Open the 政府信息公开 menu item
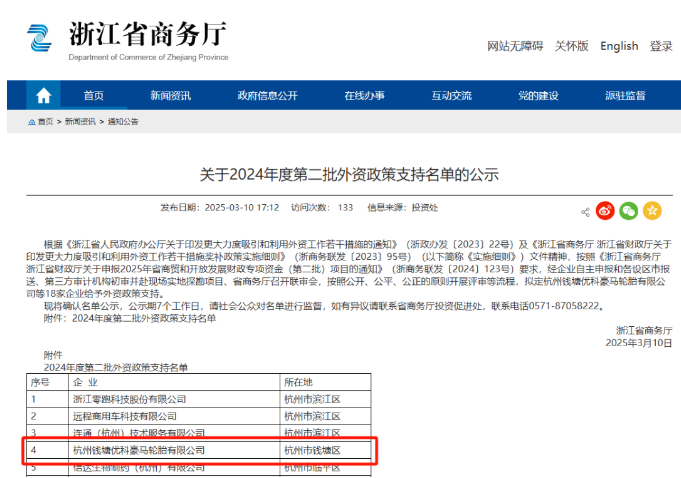Image resolution: width=681 pixels, height=478 pixels. click(267, 96)
